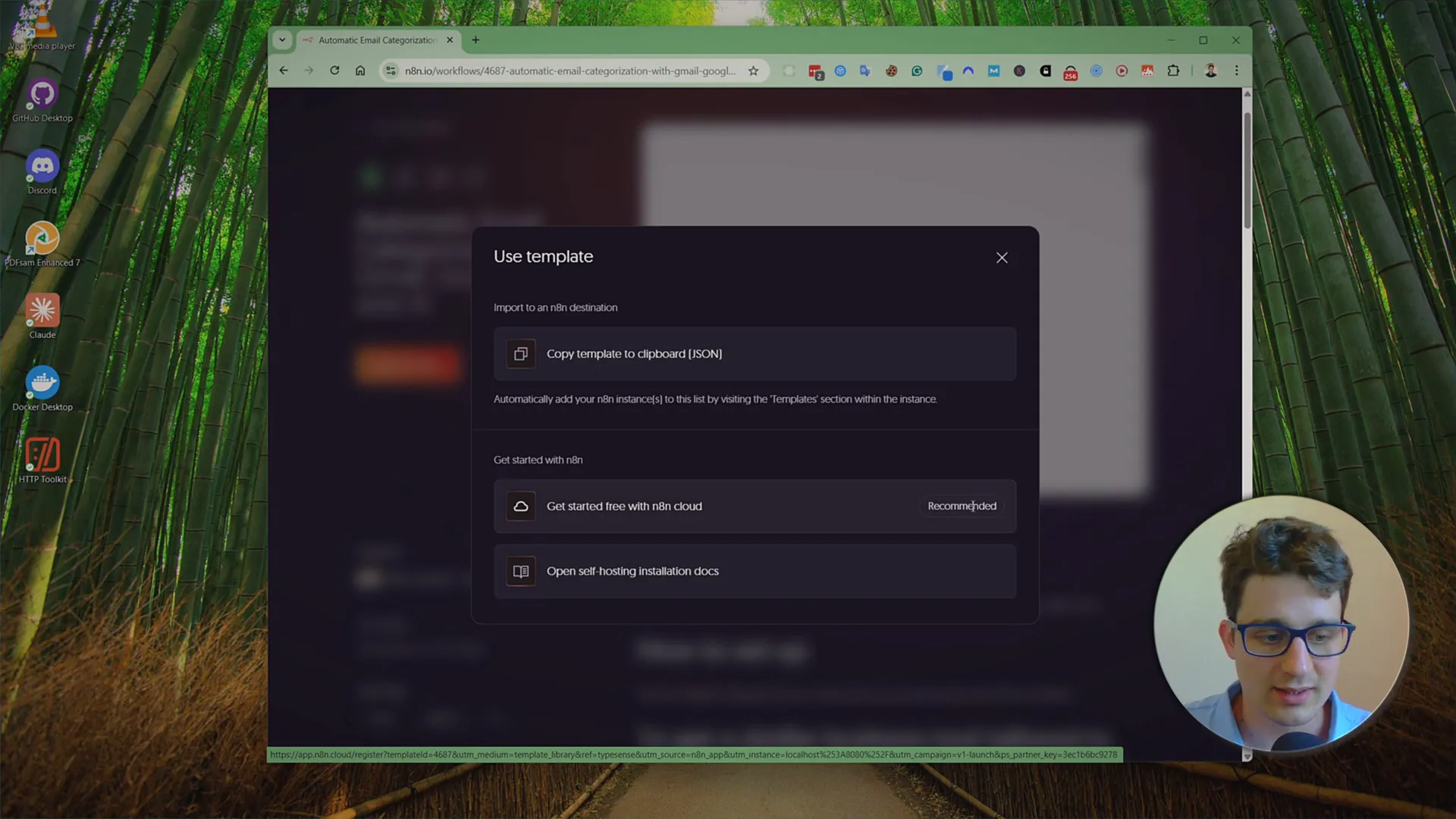Close the Use template dialog

pyautogui.click(x=1002, y=258)
